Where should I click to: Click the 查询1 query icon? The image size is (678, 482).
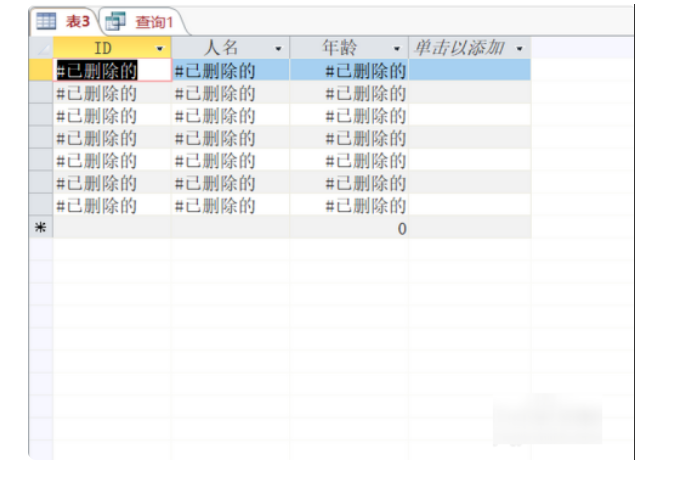pos(115,21)
